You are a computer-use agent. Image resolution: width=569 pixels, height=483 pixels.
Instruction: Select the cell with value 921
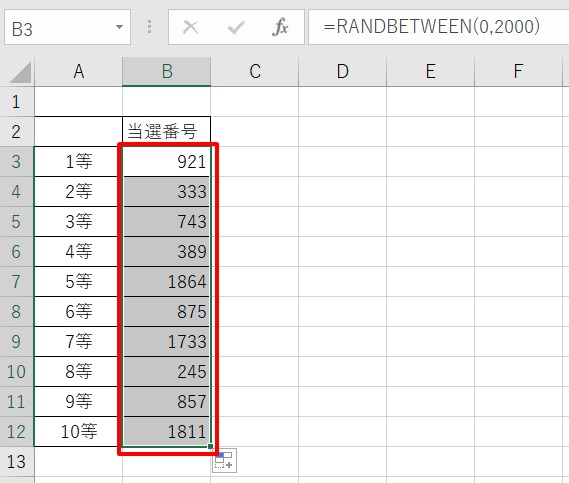point(167,161)
